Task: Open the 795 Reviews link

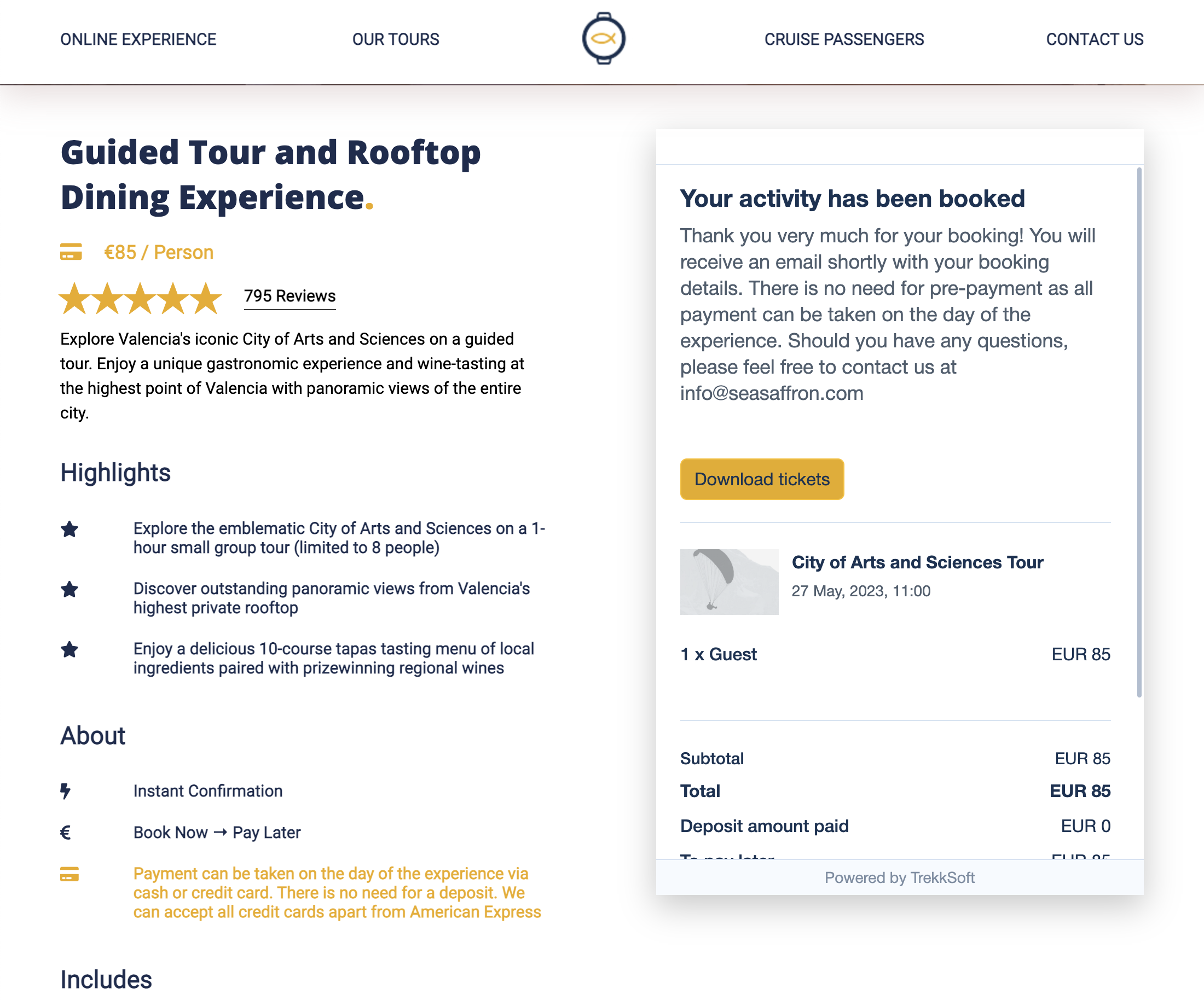Action: (290, 296)
